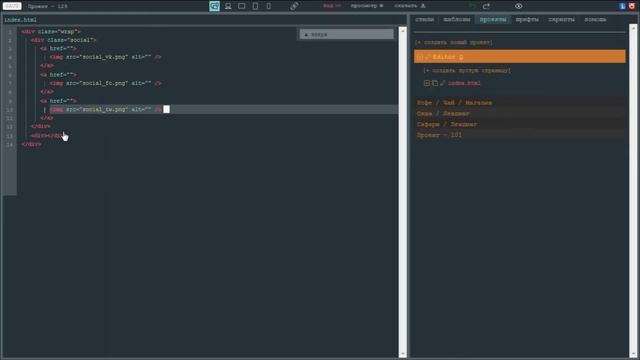This screenshot has width=640, height=360.
Task: Click the green undo arrow icon
Action: point(472,6)
